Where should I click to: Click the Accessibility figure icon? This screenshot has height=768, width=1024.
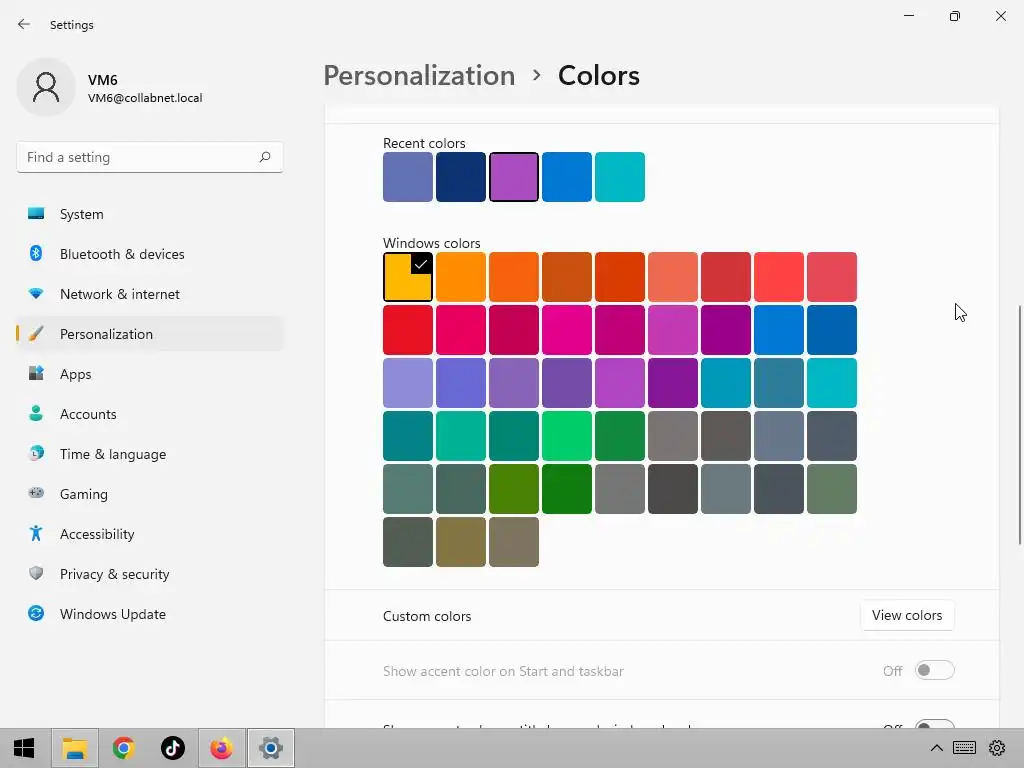pyautogui.click(x=36, y=534)
